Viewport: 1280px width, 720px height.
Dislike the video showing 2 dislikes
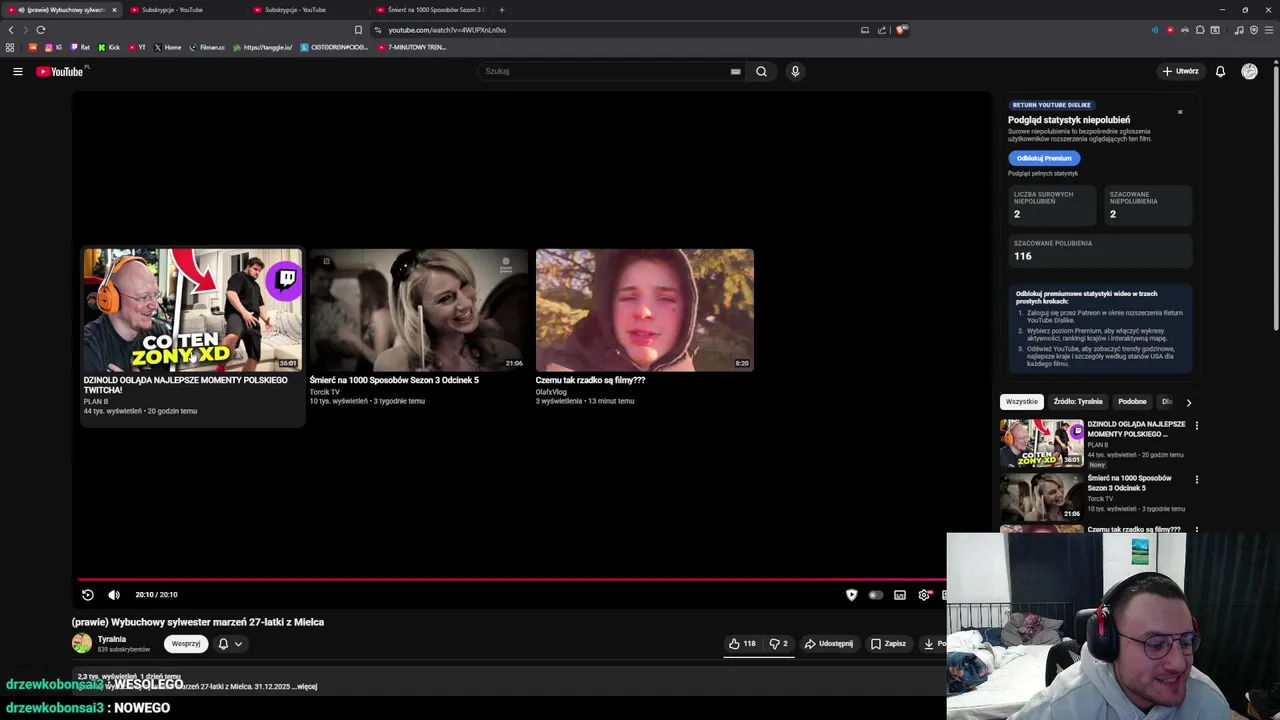pos(778,644)
